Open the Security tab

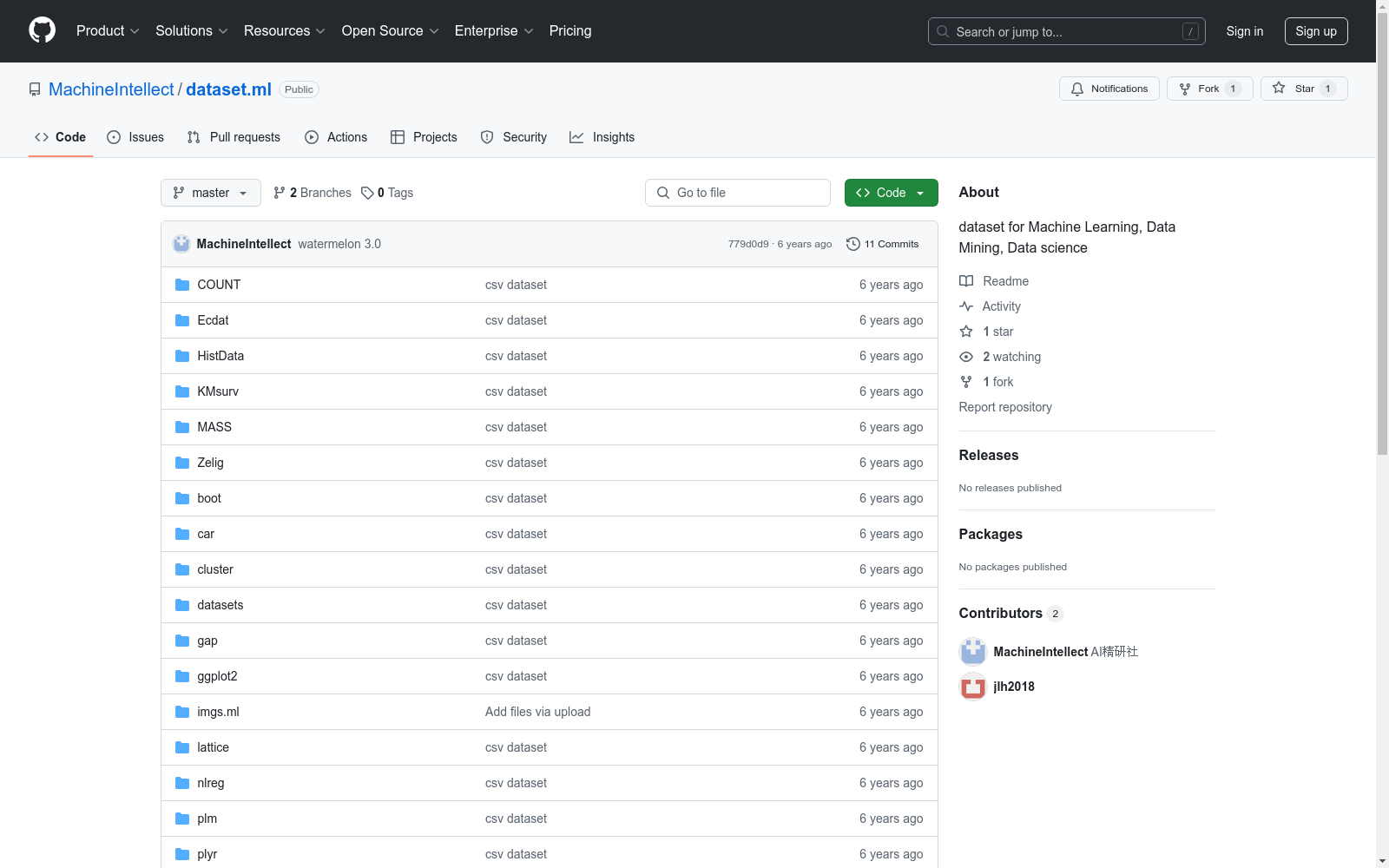click(514, 137)
